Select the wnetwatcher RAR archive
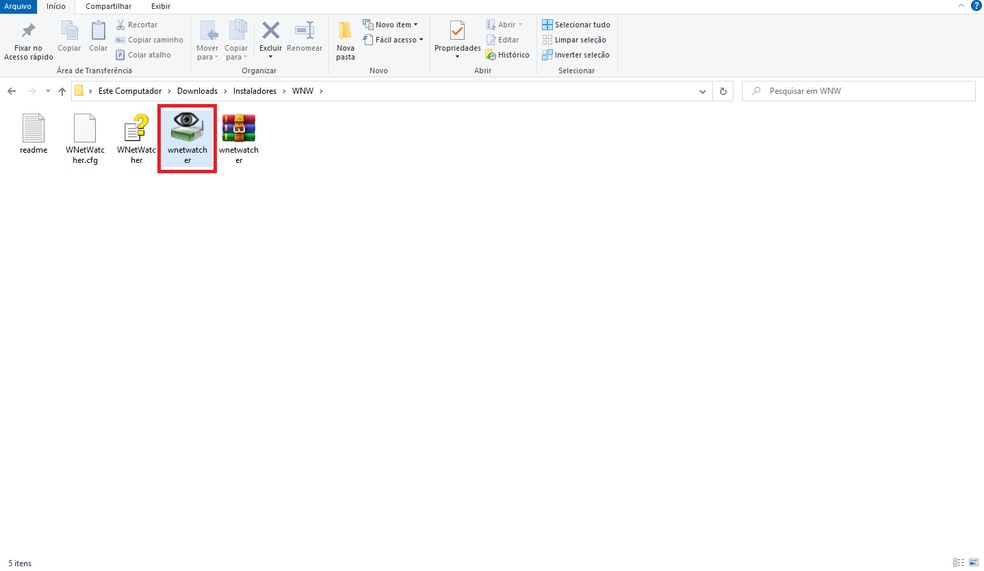 [238, 139]
